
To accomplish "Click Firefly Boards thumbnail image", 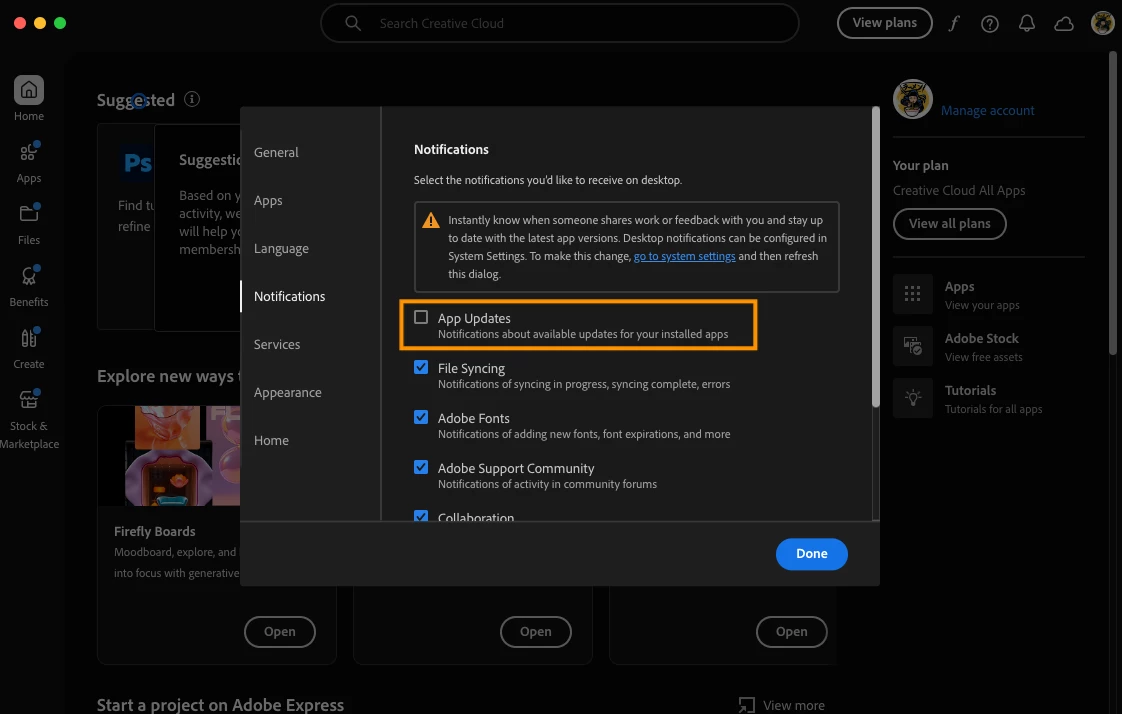I will 170,456.
